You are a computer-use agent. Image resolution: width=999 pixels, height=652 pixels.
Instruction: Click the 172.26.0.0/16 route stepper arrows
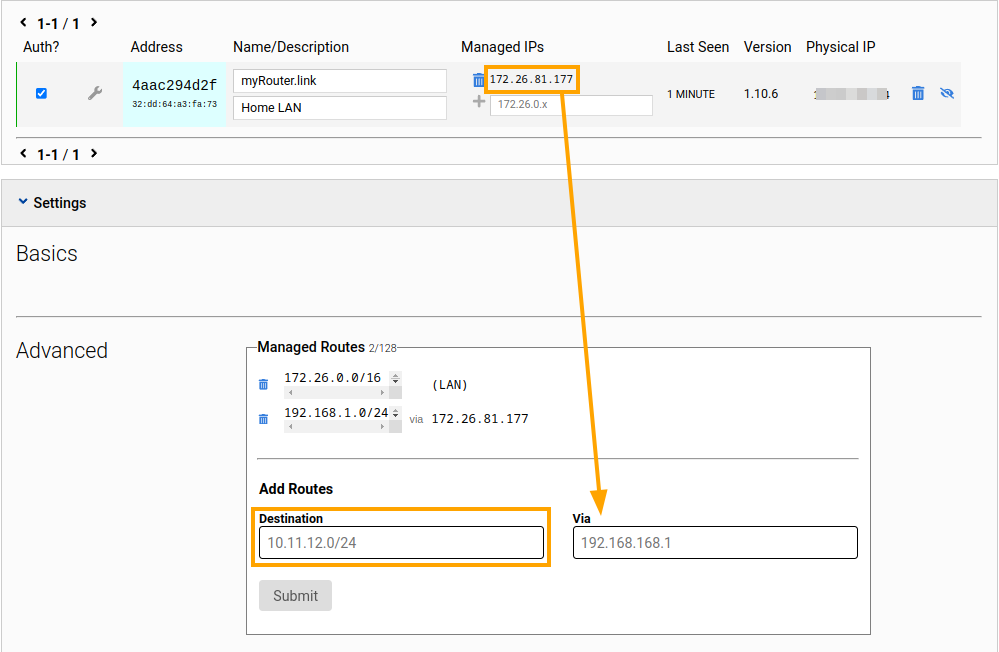pyautogui.click(x=396, y=379)
